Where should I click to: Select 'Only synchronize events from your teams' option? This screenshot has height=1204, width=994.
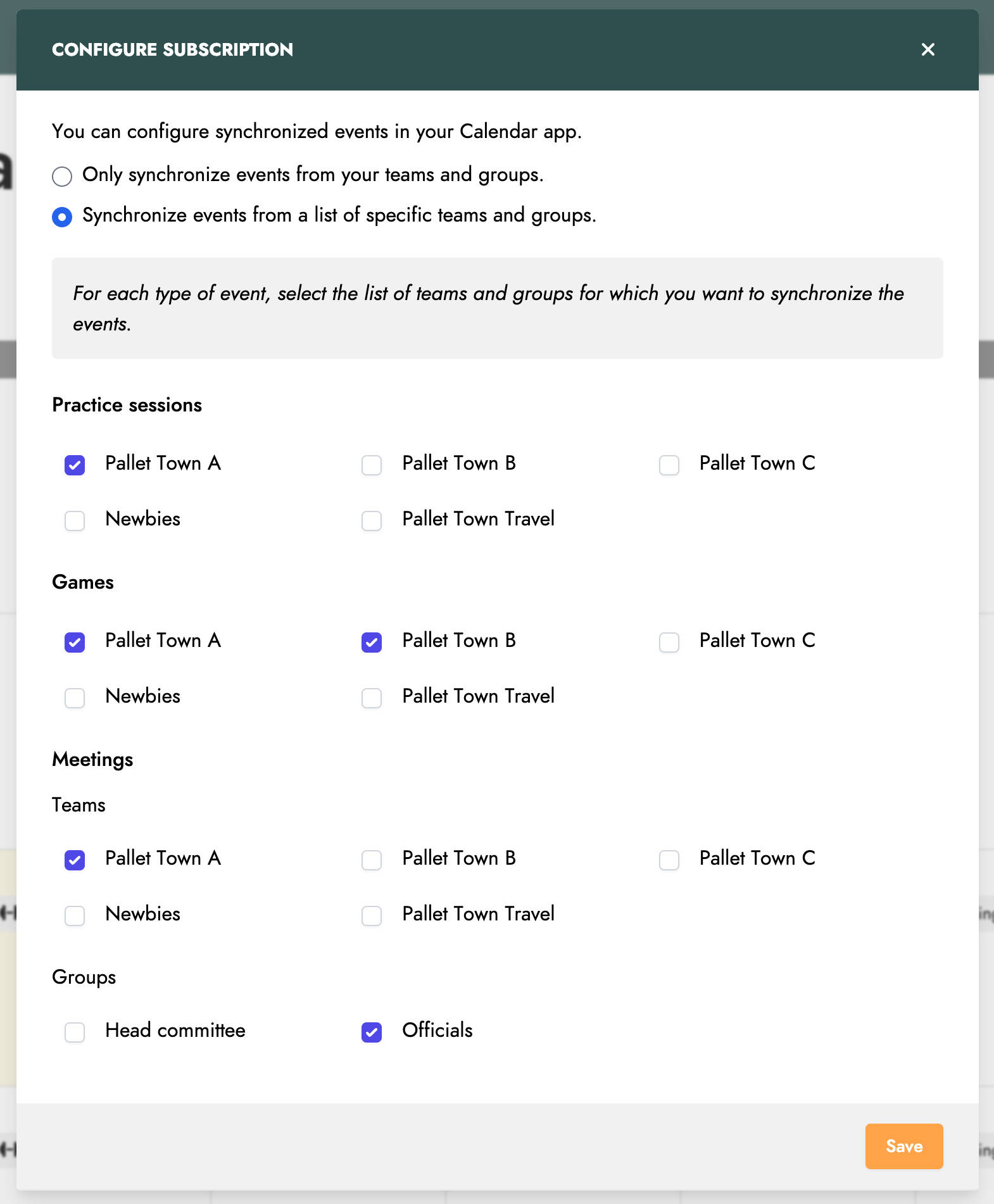[x=62, y=176]
